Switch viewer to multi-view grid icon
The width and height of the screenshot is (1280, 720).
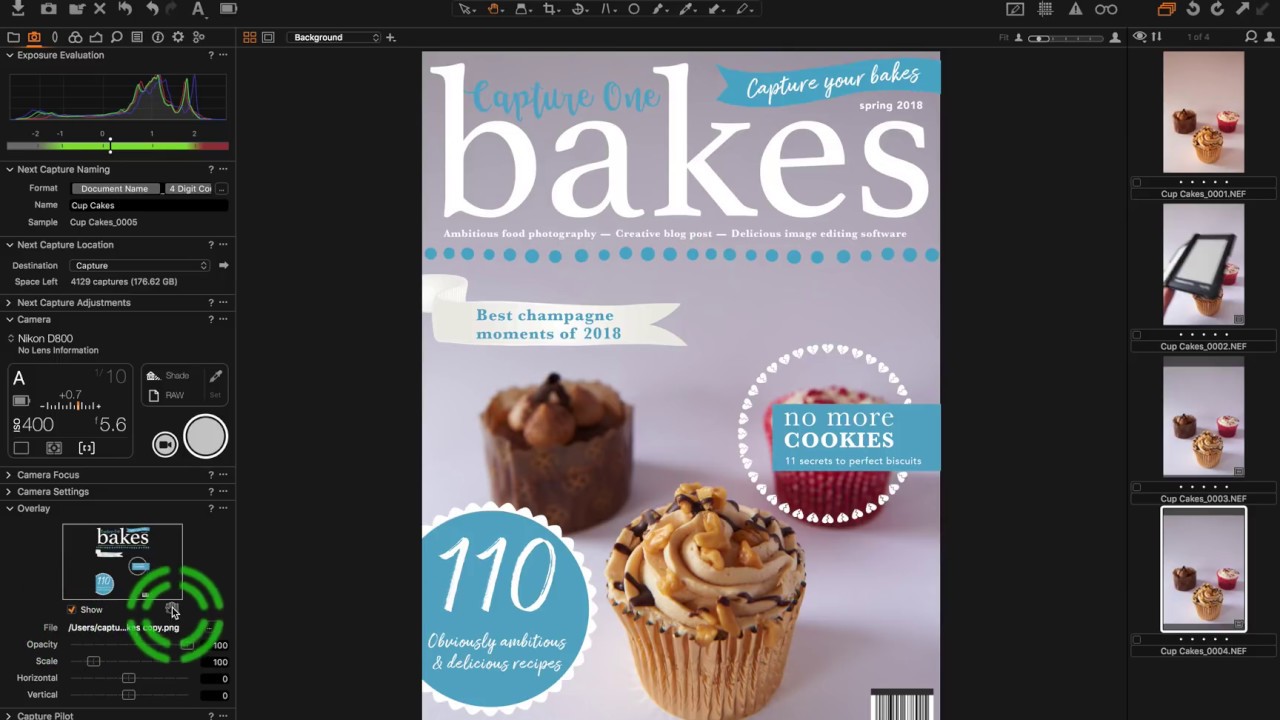[249, 37]
